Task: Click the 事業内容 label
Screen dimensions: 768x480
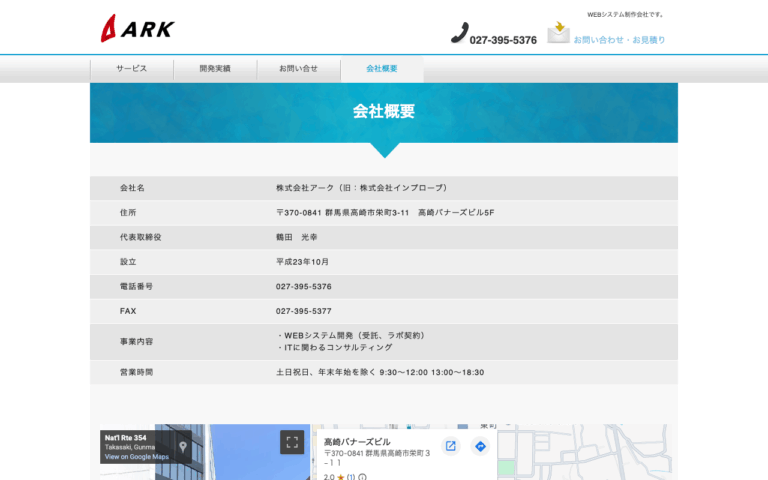Action: click(137, 341)
